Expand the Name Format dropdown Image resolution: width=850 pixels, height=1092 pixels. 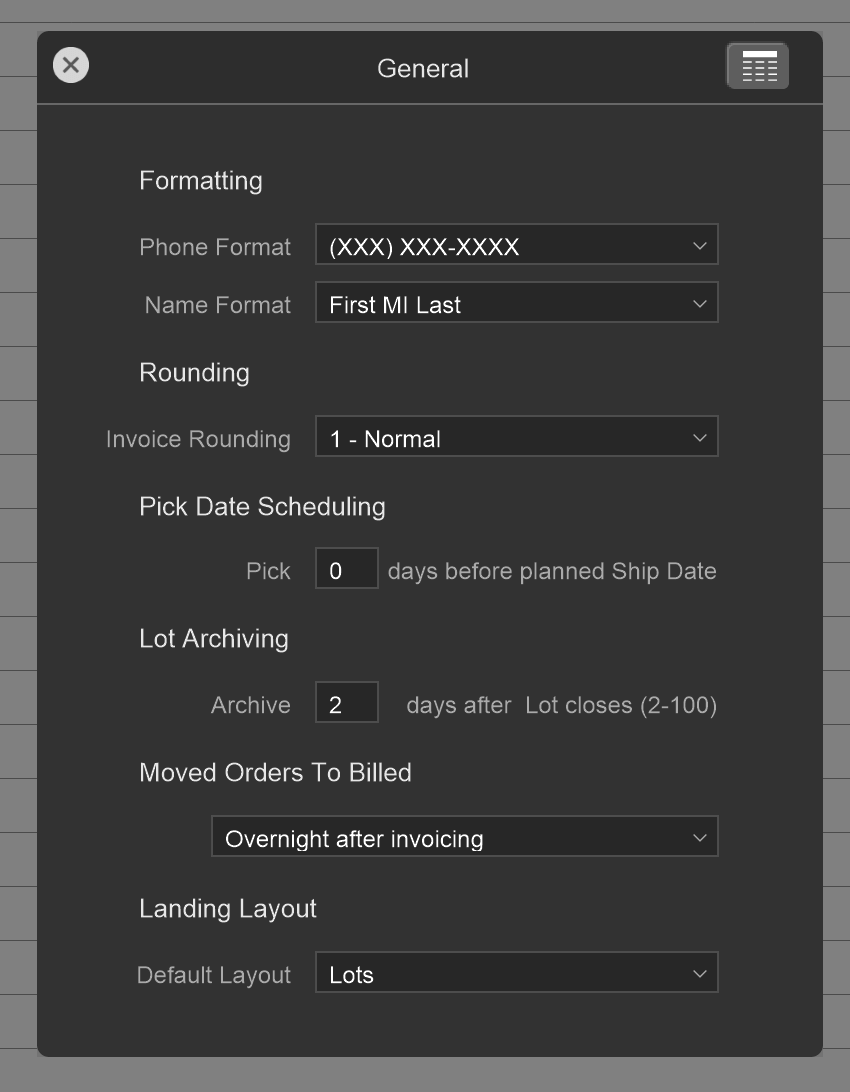tap(516, 303)
